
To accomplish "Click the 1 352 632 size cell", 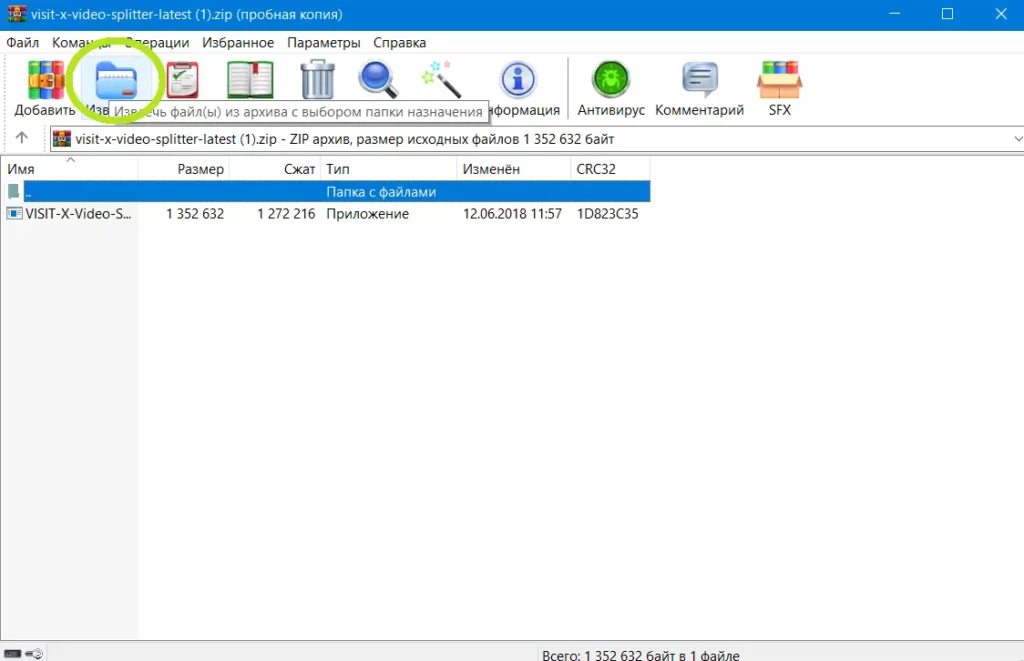I will pyautogui.click(x=195, y=214).
